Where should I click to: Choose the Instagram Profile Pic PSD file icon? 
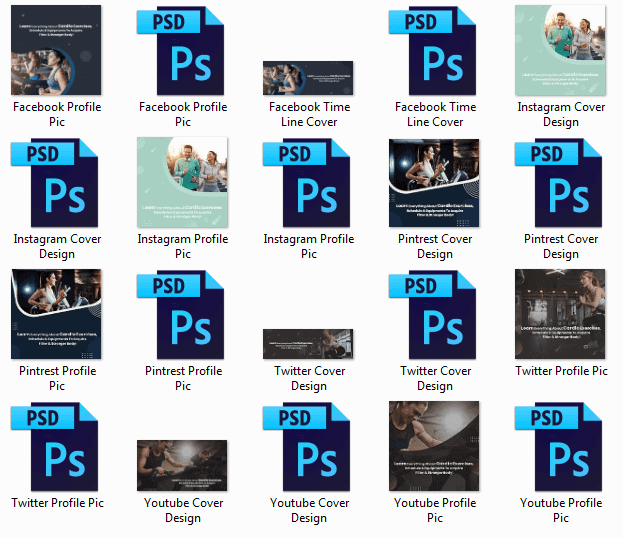(308, 183)
